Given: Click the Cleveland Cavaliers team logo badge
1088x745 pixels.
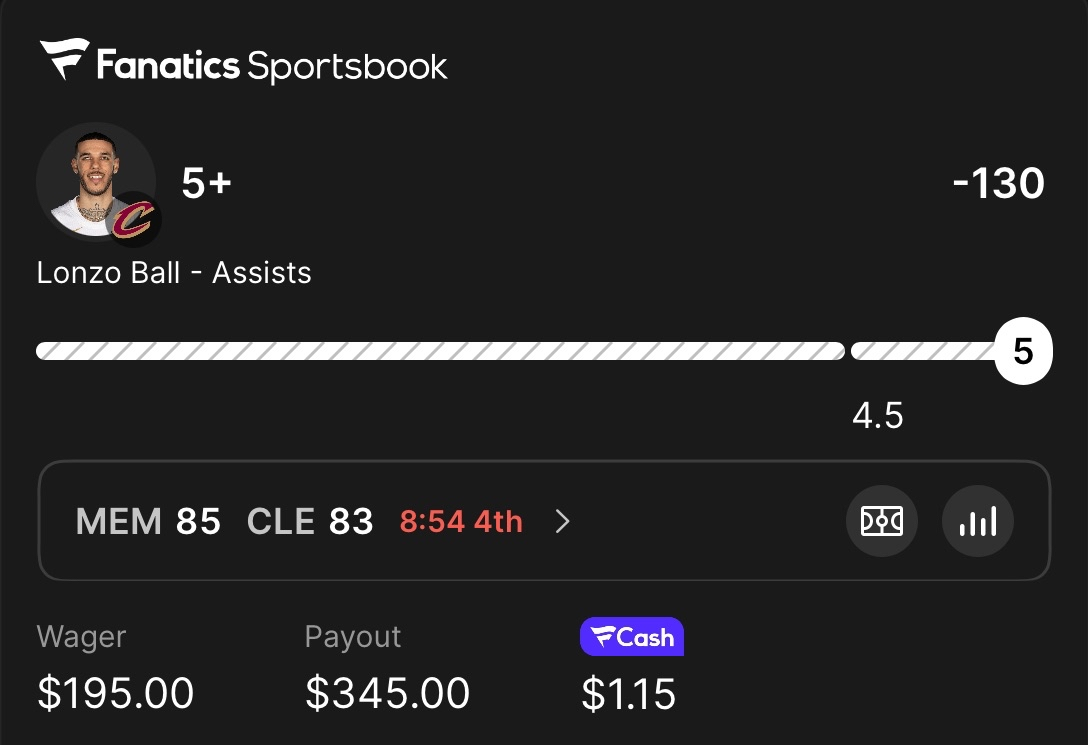Looking at the screenshot, I should pyautogui.click(x=132, y=219).
